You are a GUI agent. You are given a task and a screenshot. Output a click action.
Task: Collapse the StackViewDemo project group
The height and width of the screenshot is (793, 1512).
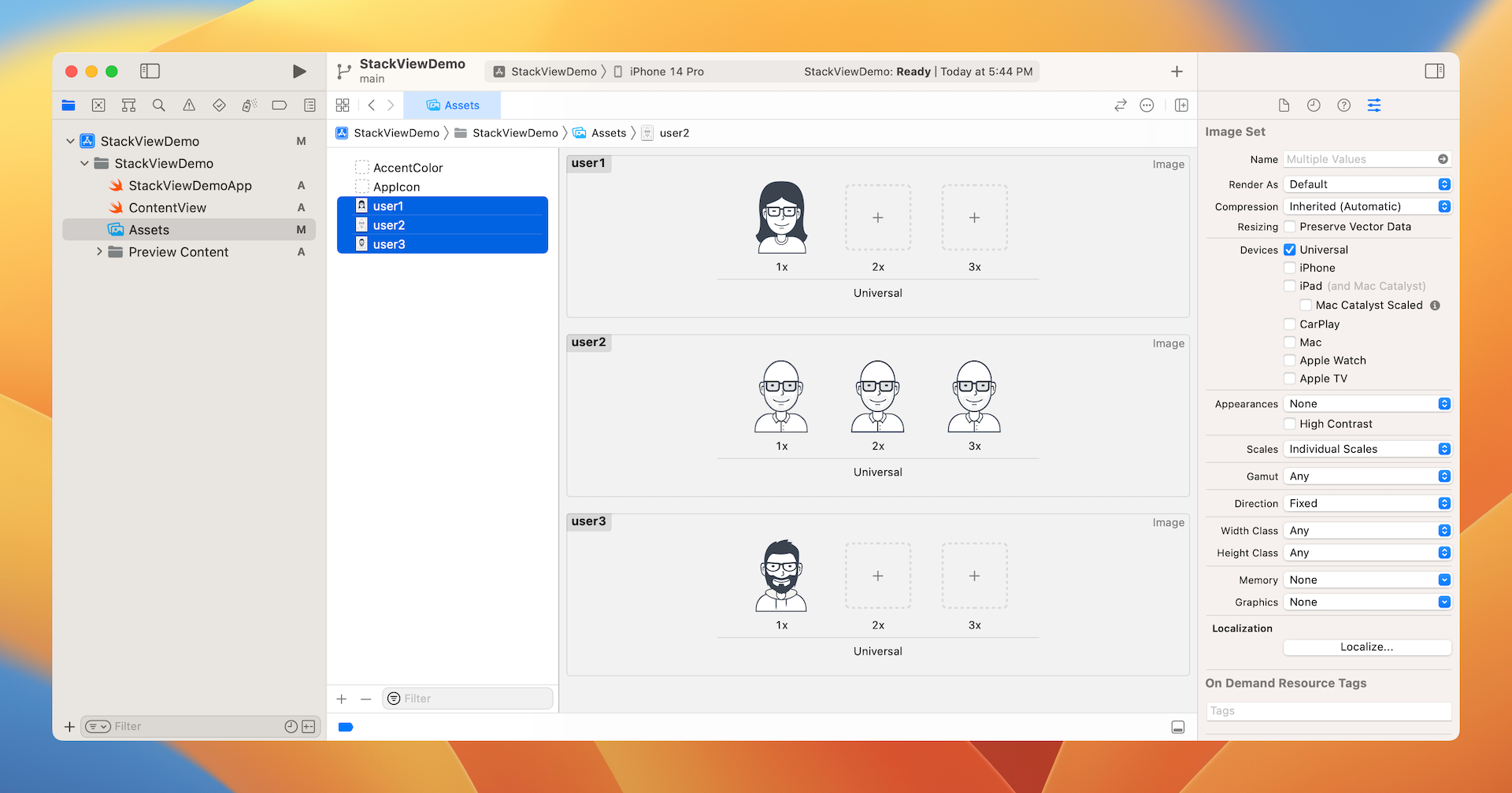[x=69, y=140]
